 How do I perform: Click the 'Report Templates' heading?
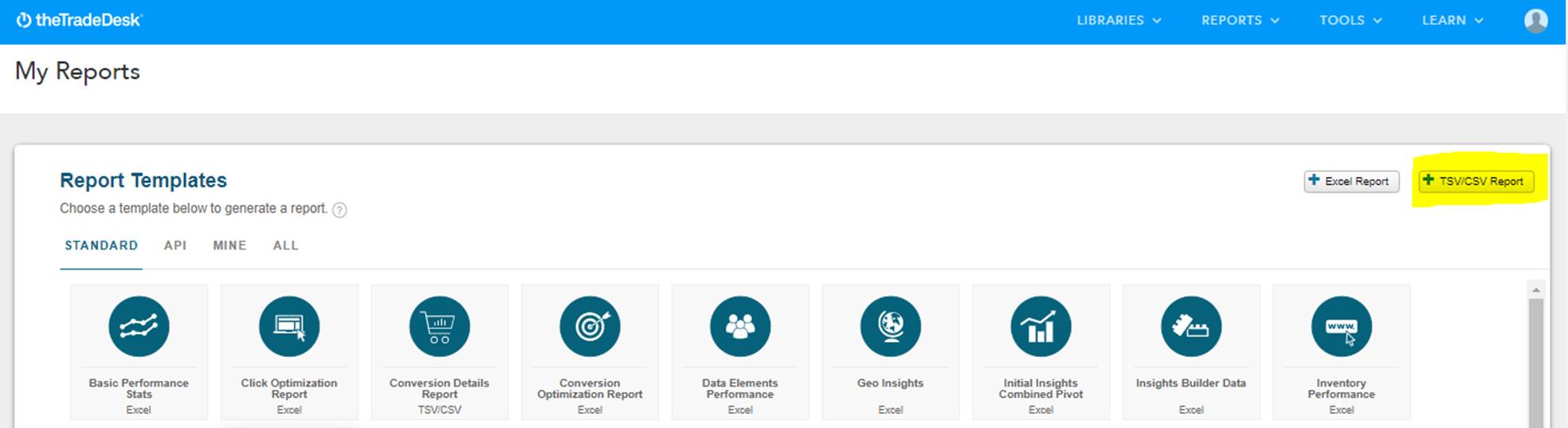(143, 180)
